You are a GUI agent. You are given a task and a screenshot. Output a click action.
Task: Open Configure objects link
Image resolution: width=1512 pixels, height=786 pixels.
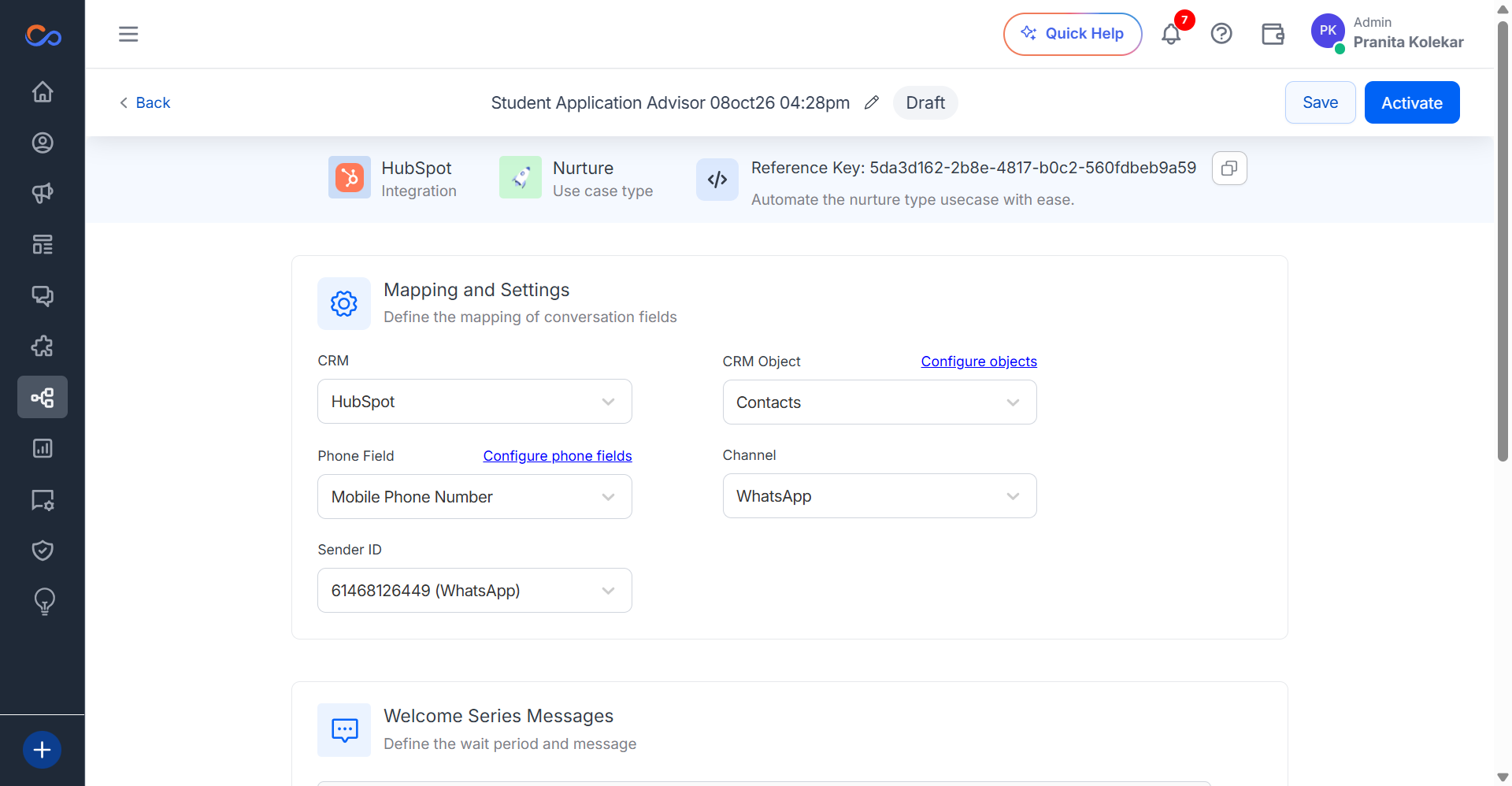[979, 361]
